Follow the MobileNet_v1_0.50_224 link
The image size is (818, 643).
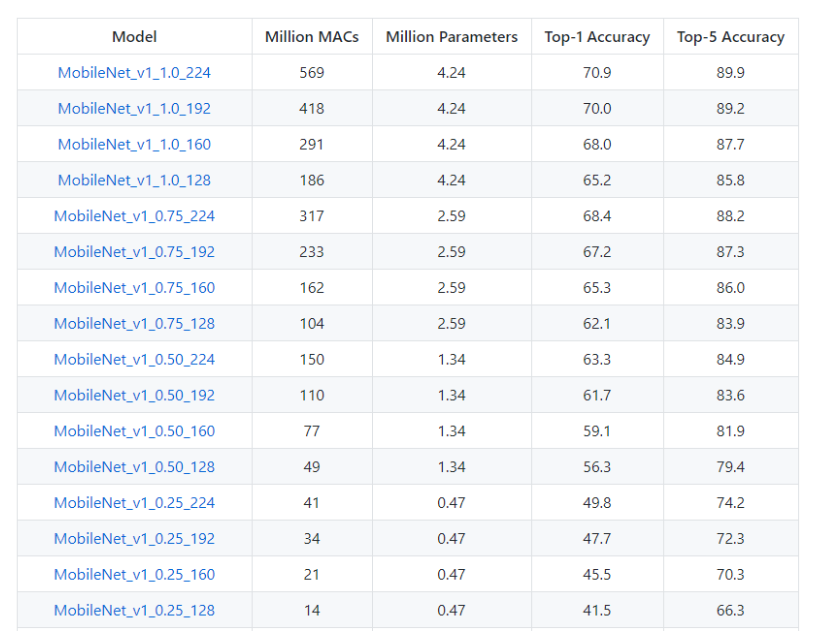(x=134, y=360)
